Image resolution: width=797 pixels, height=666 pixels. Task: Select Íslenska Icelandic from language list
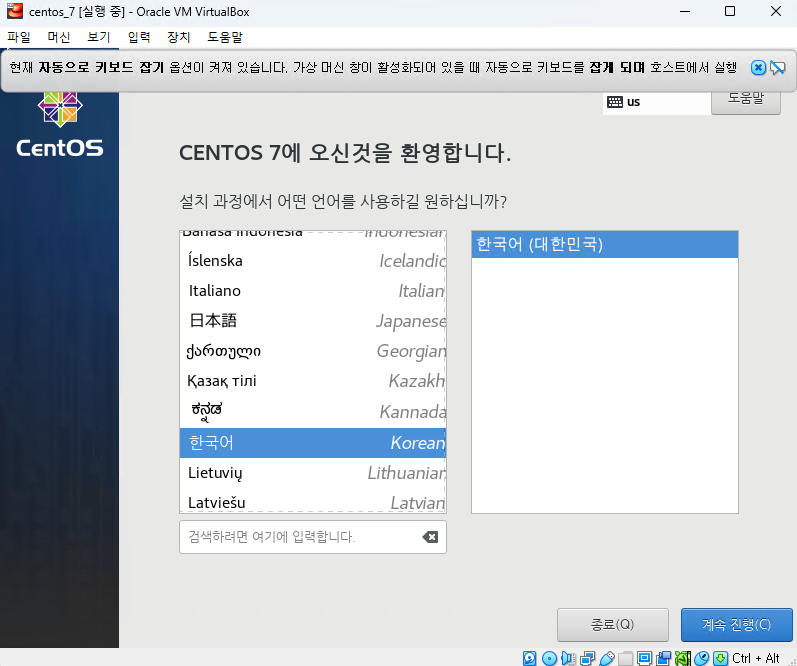click(x=313, y=261)
